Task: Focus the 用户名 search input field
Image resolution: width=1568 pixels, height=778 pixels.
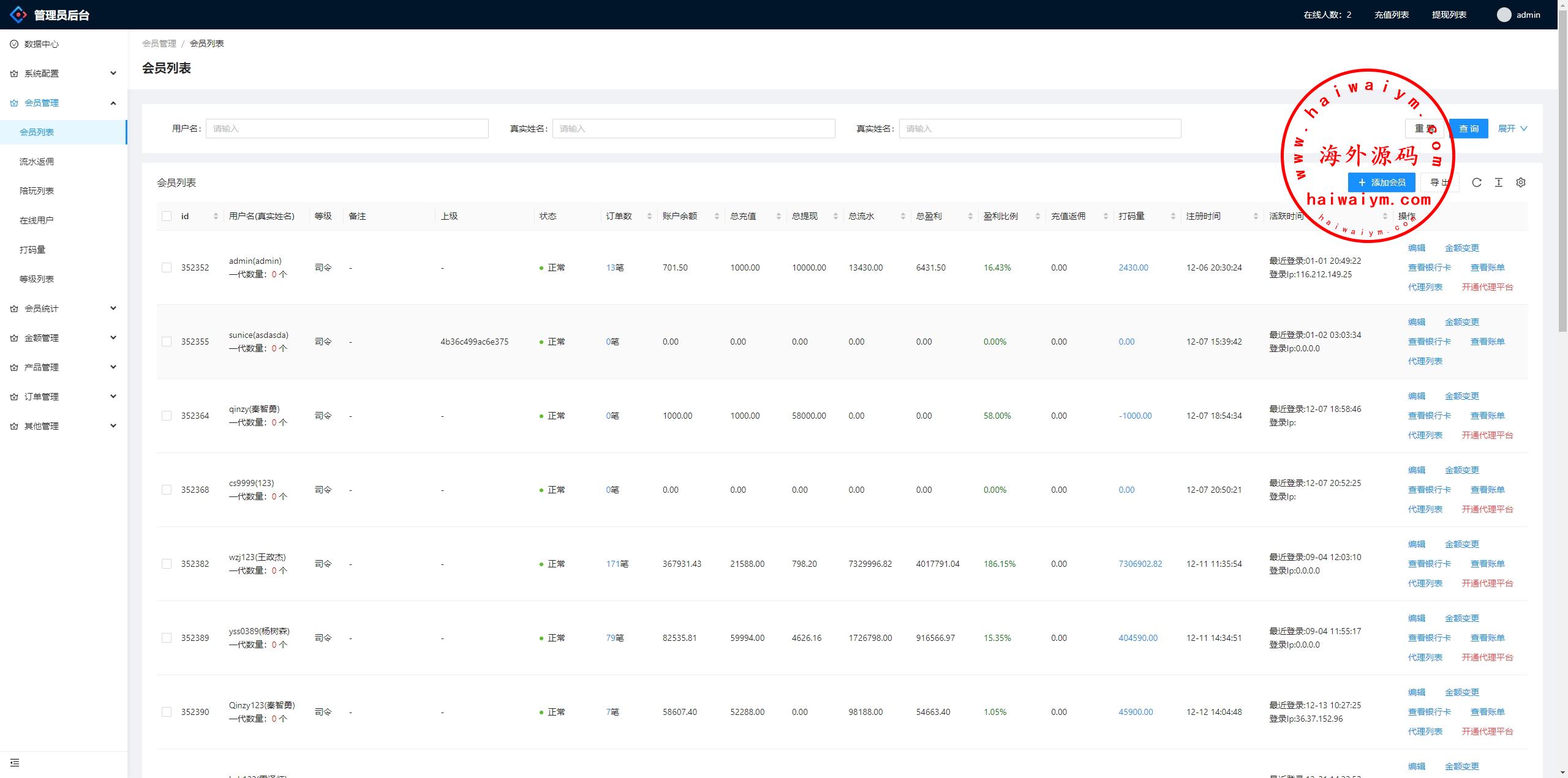Action: pyautogui.click(x=347, y=129)
